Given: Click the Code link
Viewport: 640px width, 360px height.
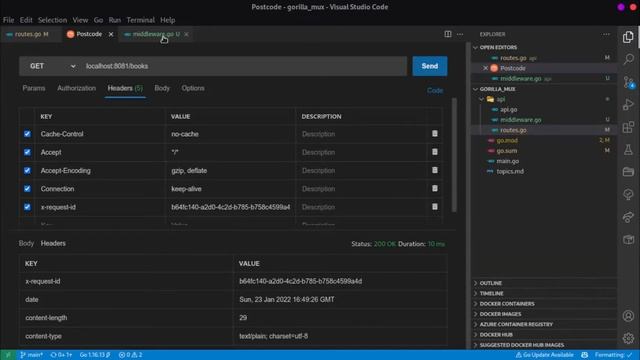Looking at the screenshot, I should click(x=435, y=91).
